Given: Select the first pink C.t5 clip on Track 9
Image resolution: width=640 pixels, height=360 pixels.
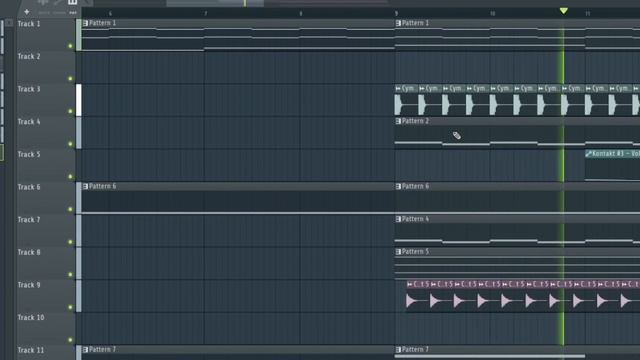Looking at the screenshot, I should pyautogui.click(x=418, y=296).
